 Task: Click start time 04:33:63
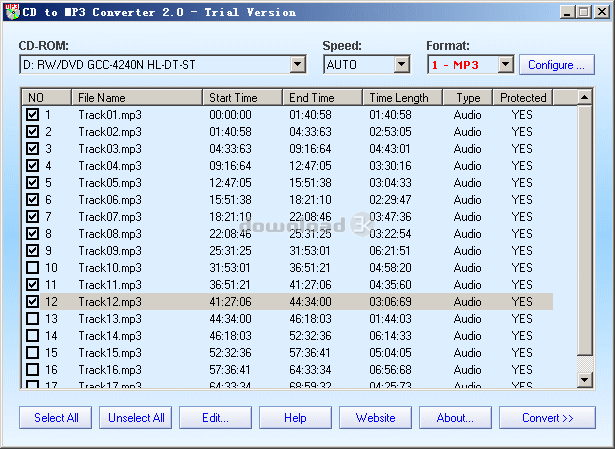[230, 149]
